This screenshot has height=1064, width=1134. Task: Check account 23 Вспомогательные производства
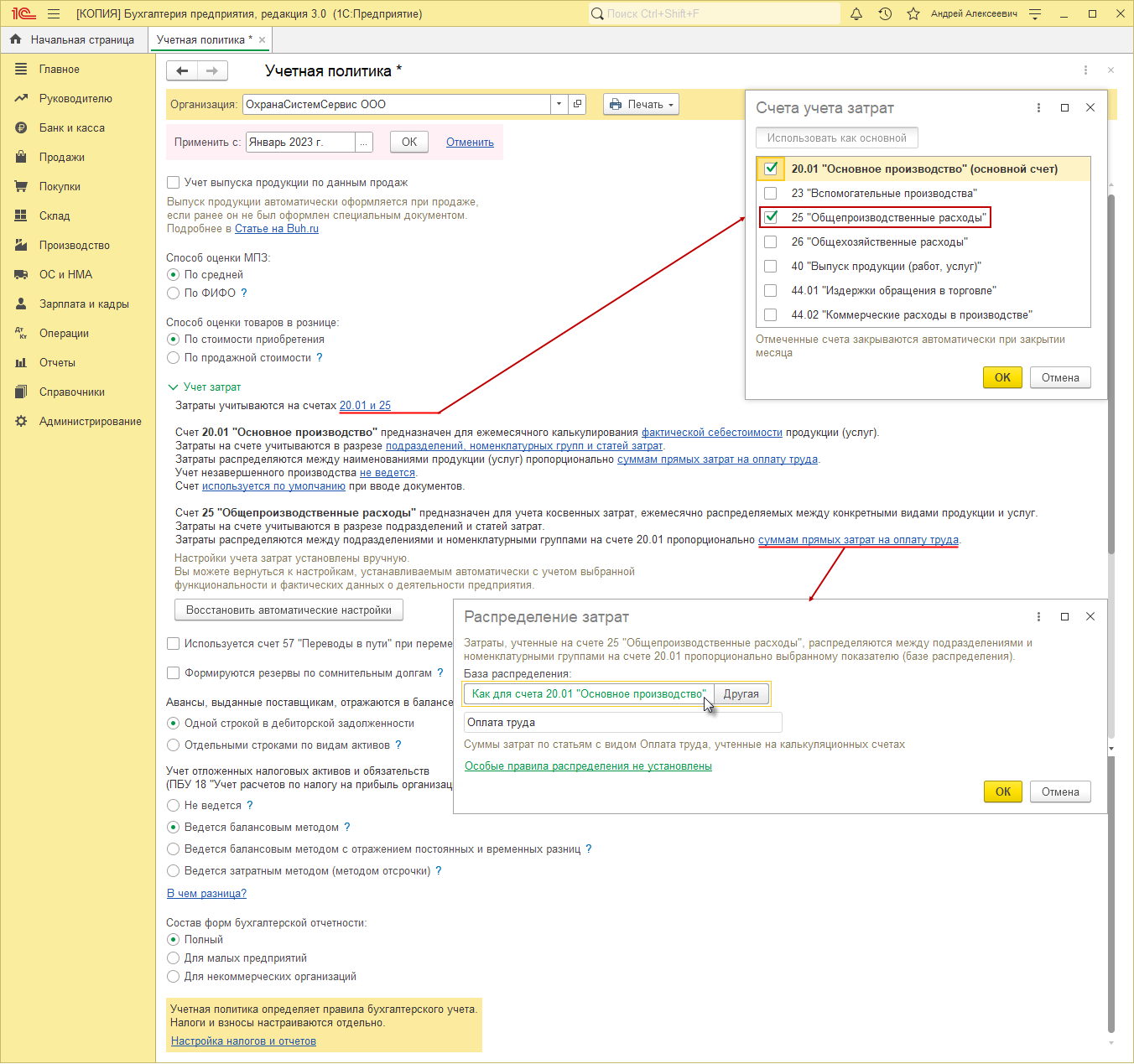(x=771, y=194)
